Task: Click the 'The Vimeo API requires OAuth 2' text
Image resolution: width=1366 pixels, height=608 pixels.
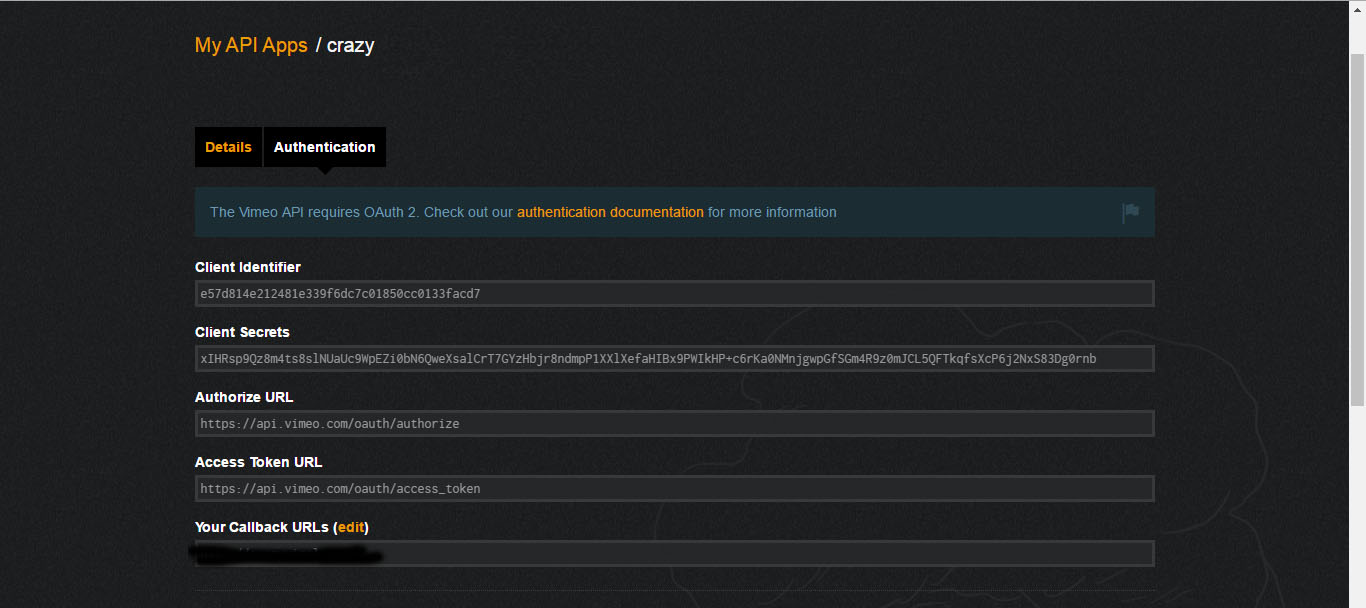Action: 313,212
